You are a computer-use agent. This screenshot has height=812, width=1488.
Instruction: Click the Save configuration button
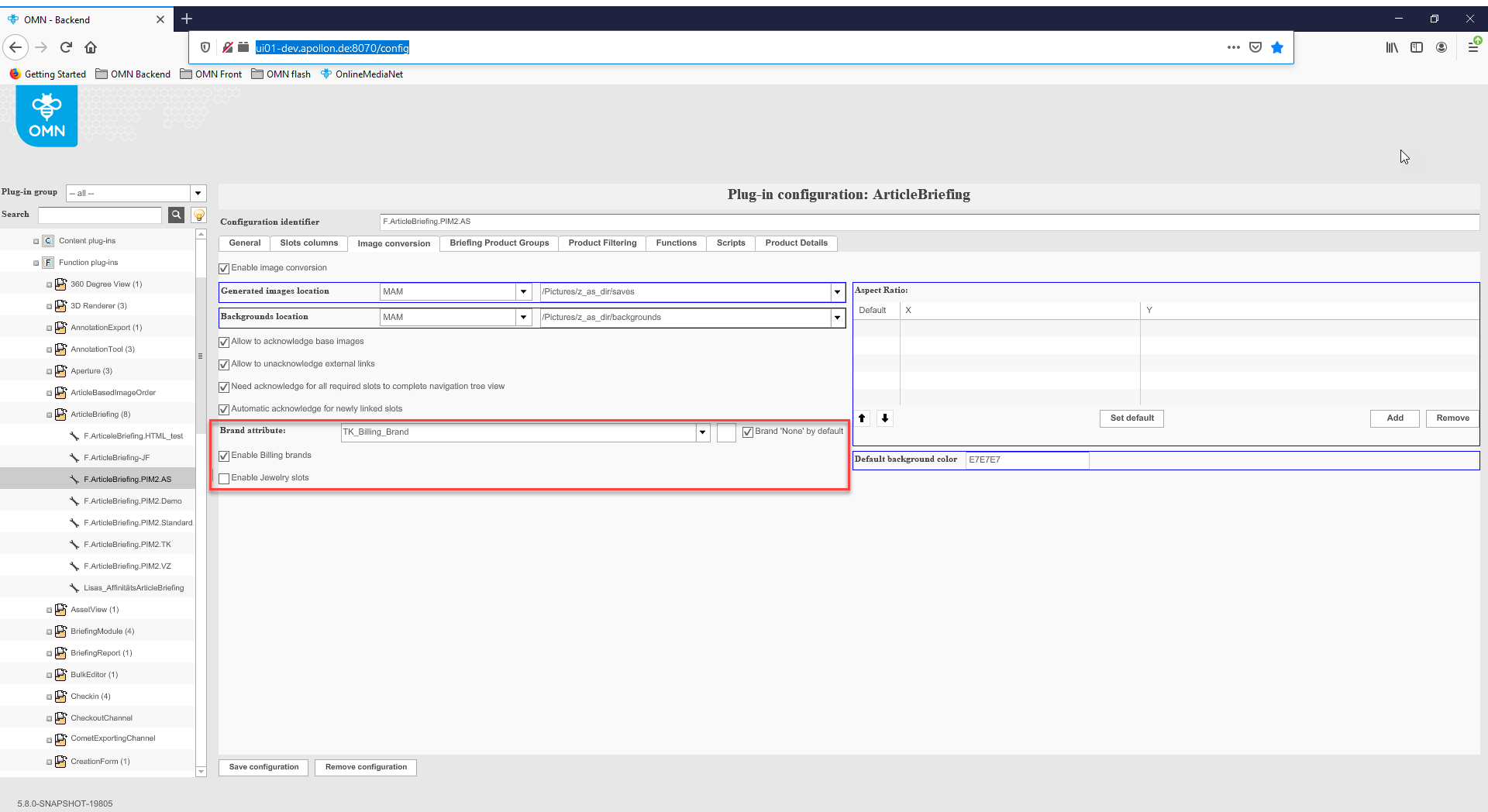263,767
